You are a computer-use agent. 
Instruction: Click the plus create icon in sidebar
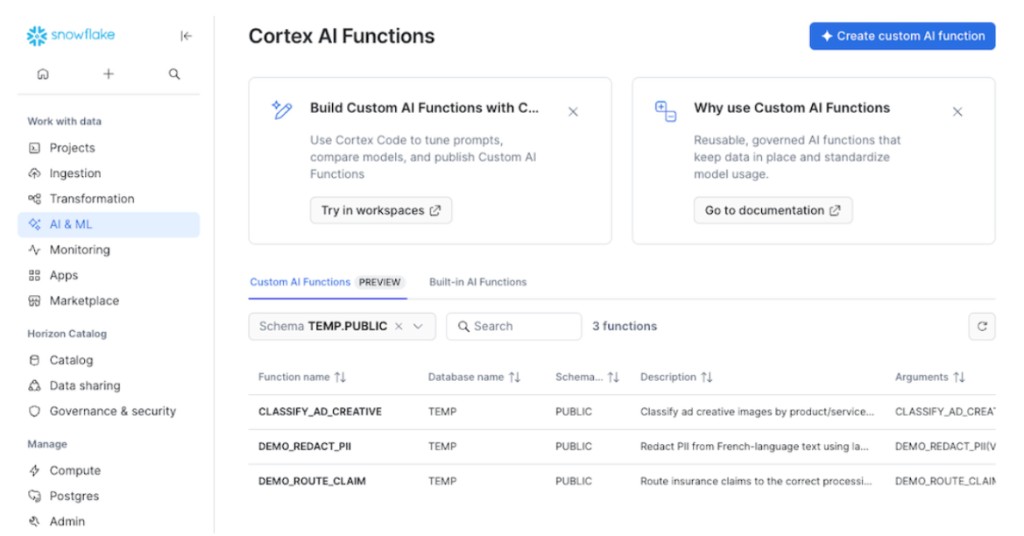pyautogui.click(x=108, y=74)
